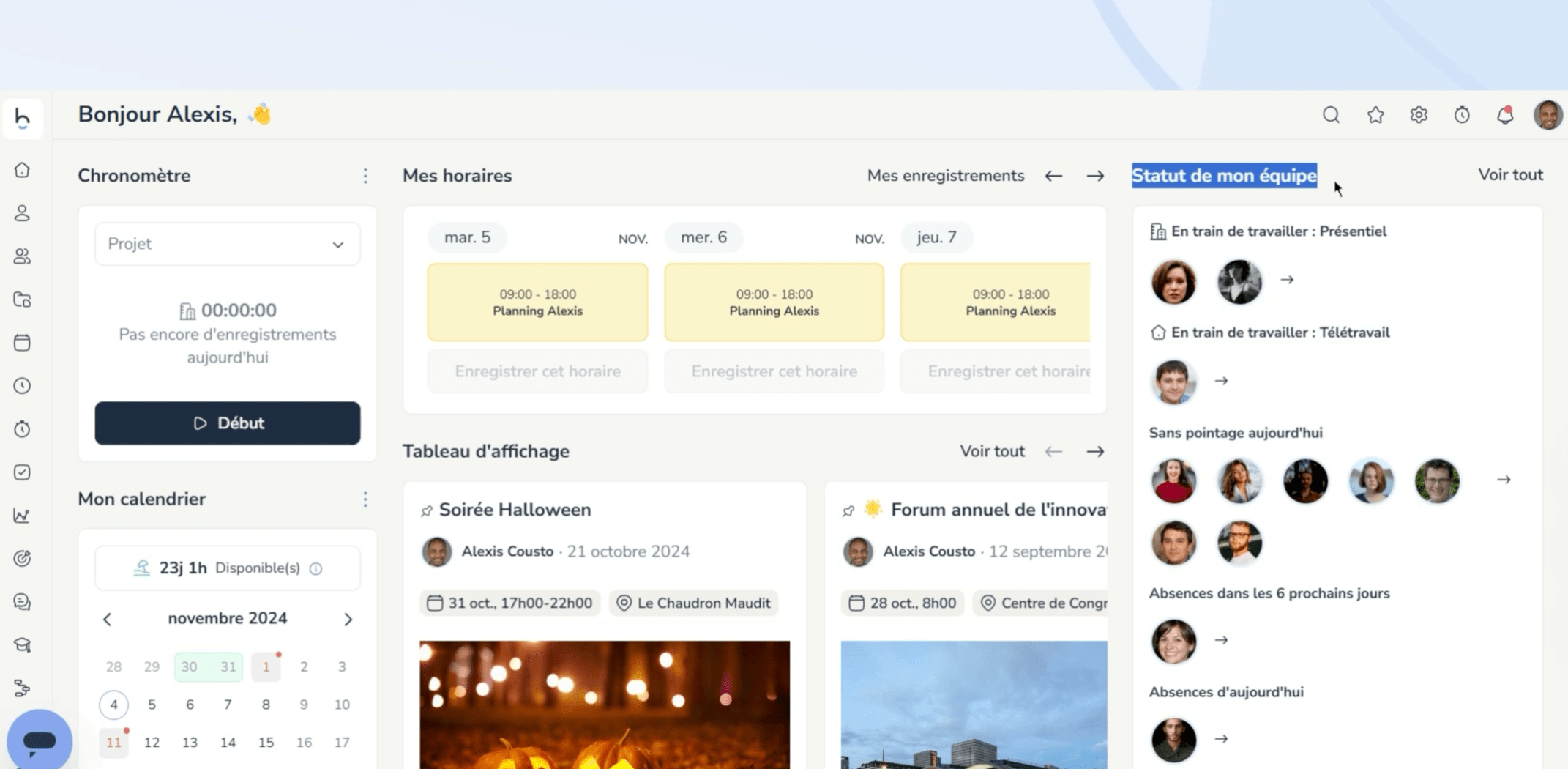Open Mon calendrier three-dot options menu
The height and width of the screenshot is (769, 1568).
(365, 499)
